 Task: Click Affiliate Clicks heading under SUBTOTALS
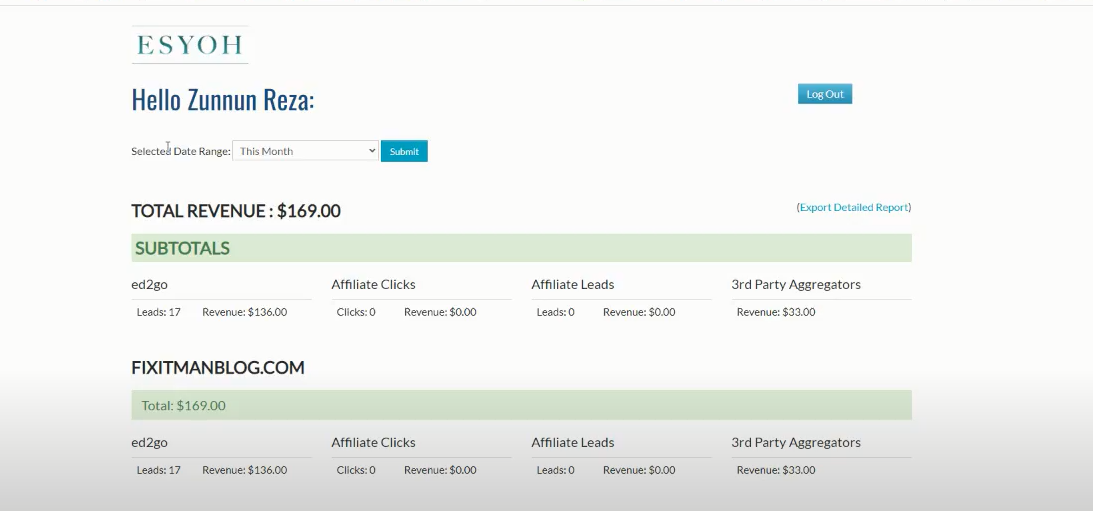(374, 284)
